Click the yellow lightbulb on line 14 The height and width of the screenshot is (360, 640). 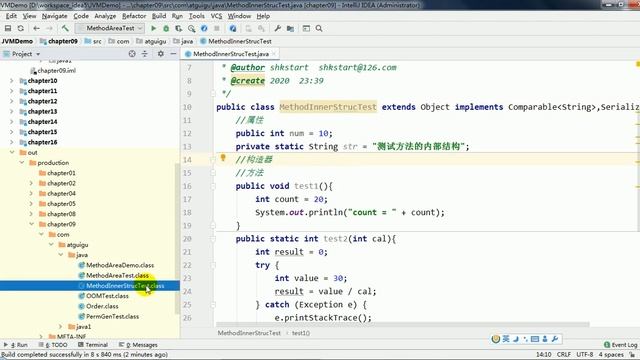[223, 158]
